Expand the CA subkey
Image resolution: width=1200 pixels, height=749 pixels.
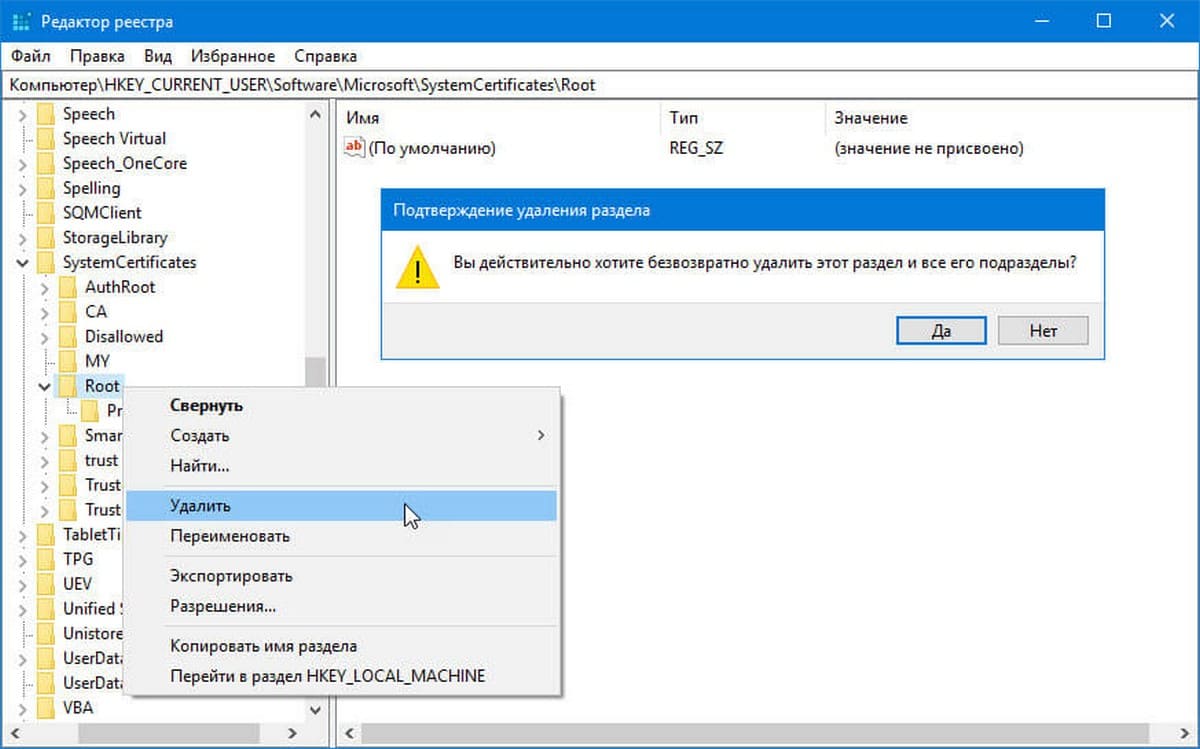[45, 312]
